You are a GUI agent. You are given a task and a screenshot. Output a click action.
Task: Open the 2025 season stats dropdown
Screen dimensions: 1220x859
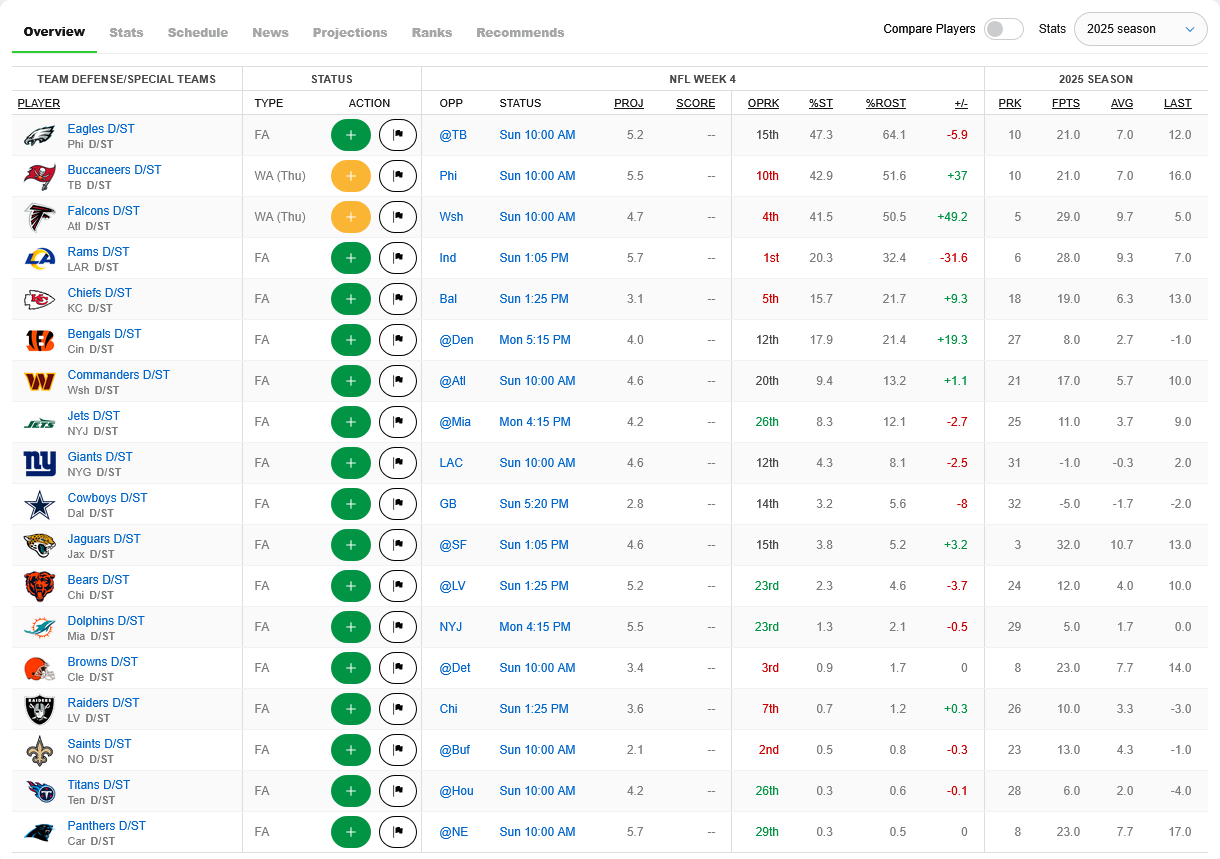coord(1141,29)
